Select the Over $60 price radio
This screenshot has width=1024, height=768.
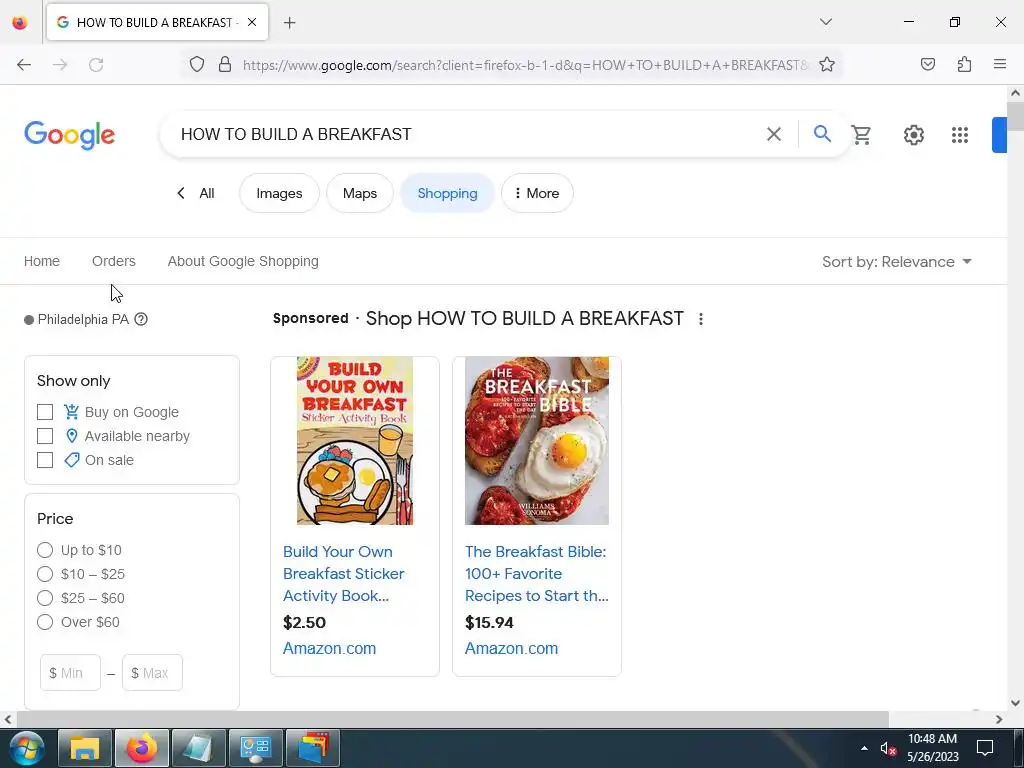[45, 622]
